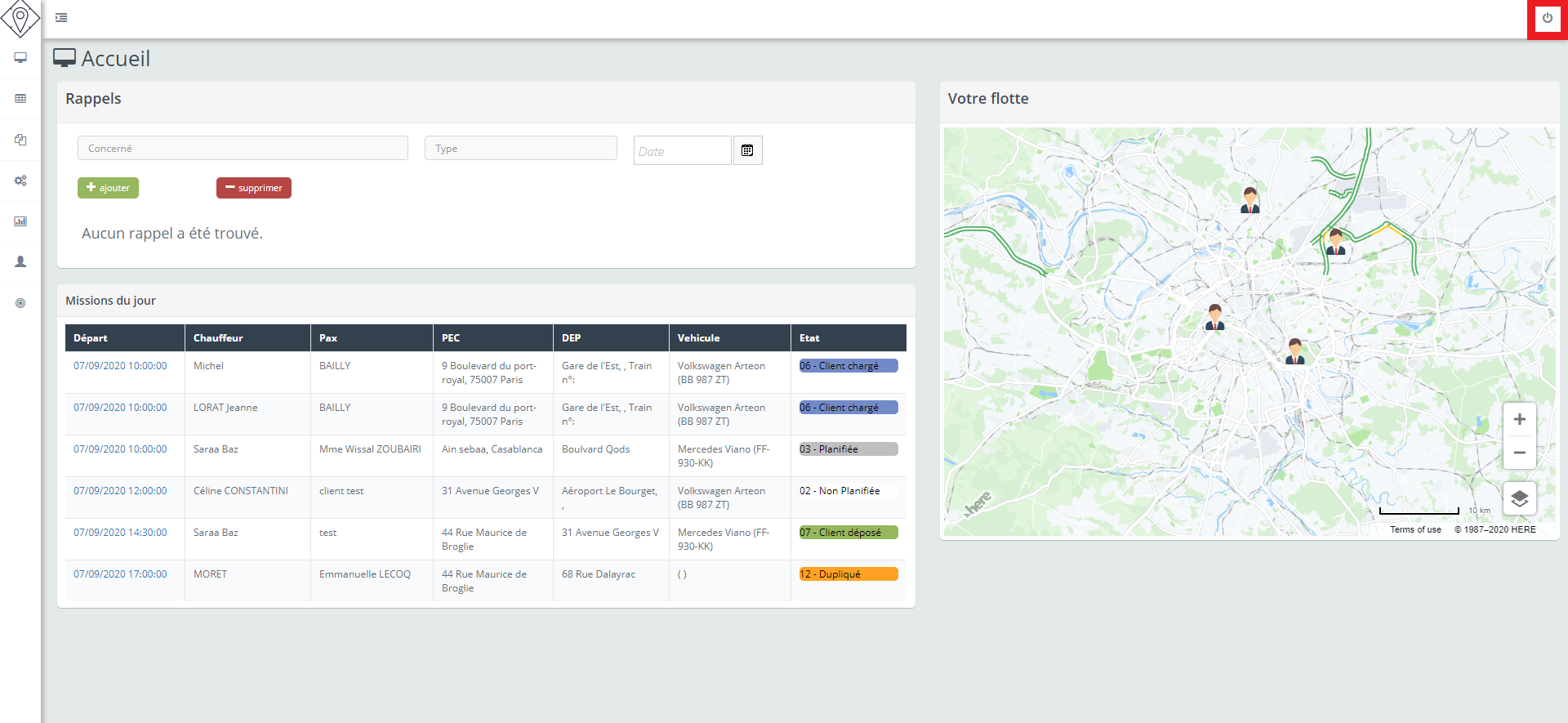Viewport: 1568px width, 723px height.
Task: Zoom in on the fleet map
Action: pyautogui.click(x=1519, y=420)
